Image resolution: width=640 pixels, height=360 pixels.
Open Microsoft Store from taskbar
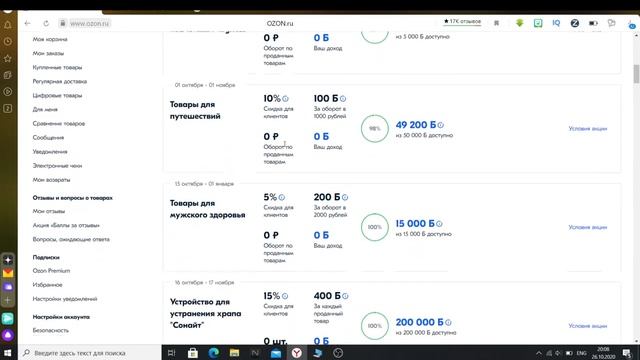tap(193, 353)
